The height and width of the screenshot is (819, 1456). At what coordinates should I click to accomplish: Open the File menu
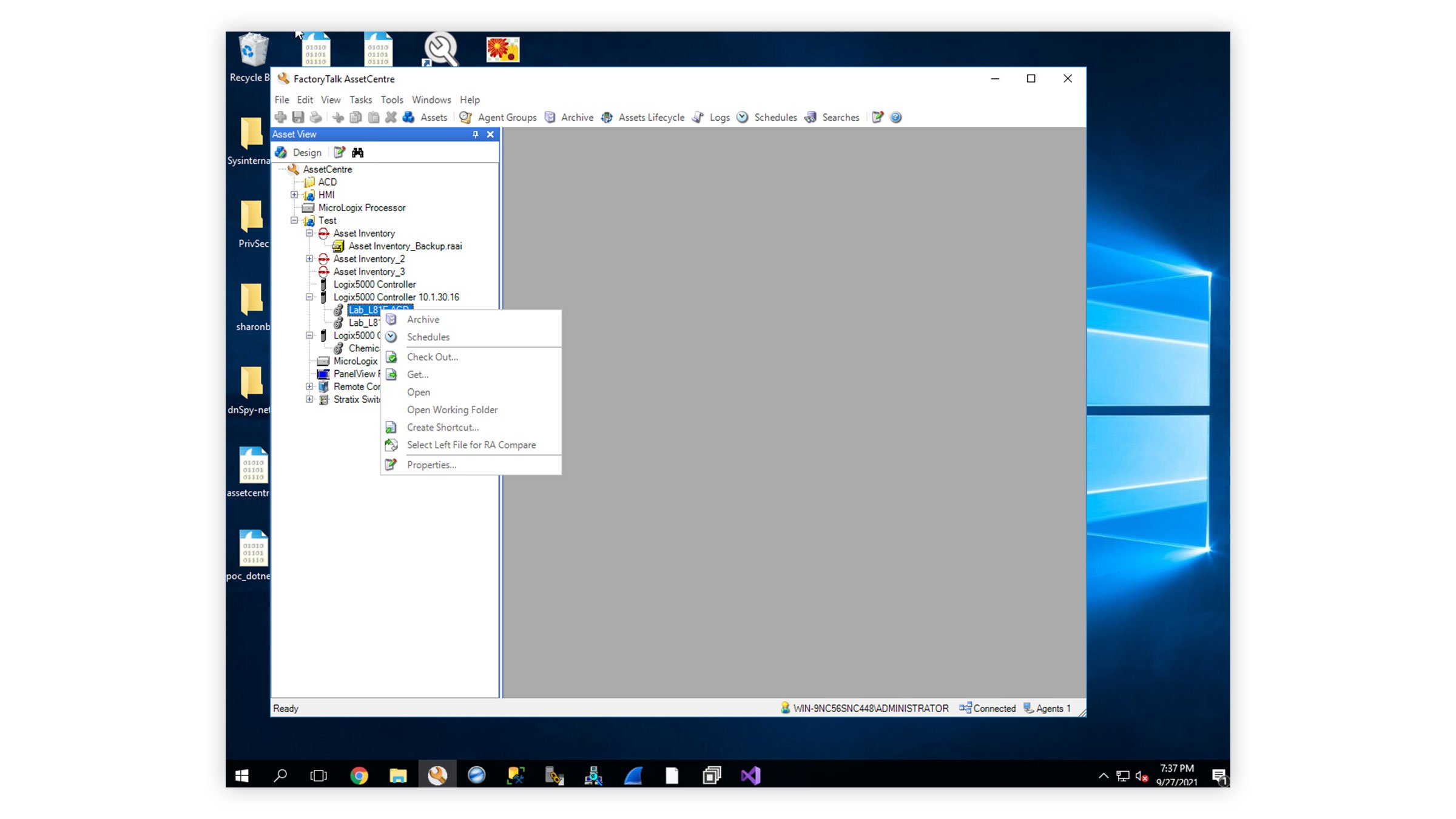click(281, 99)
